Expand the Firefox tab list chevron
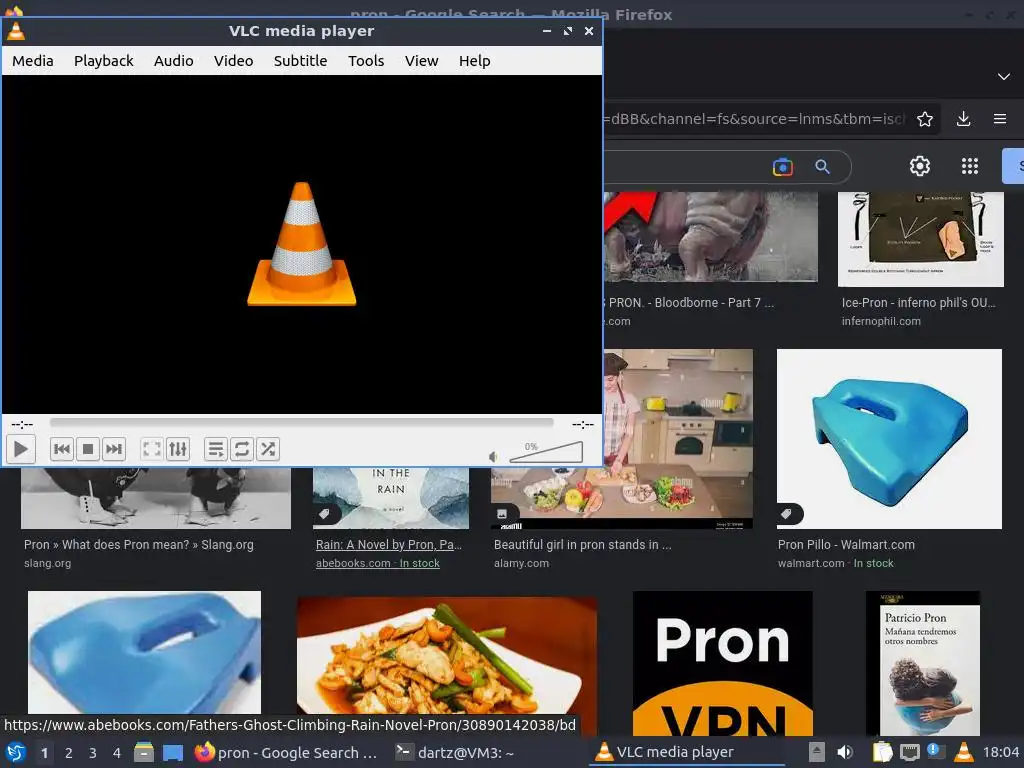The image size is (1024, 768). 1004,76
